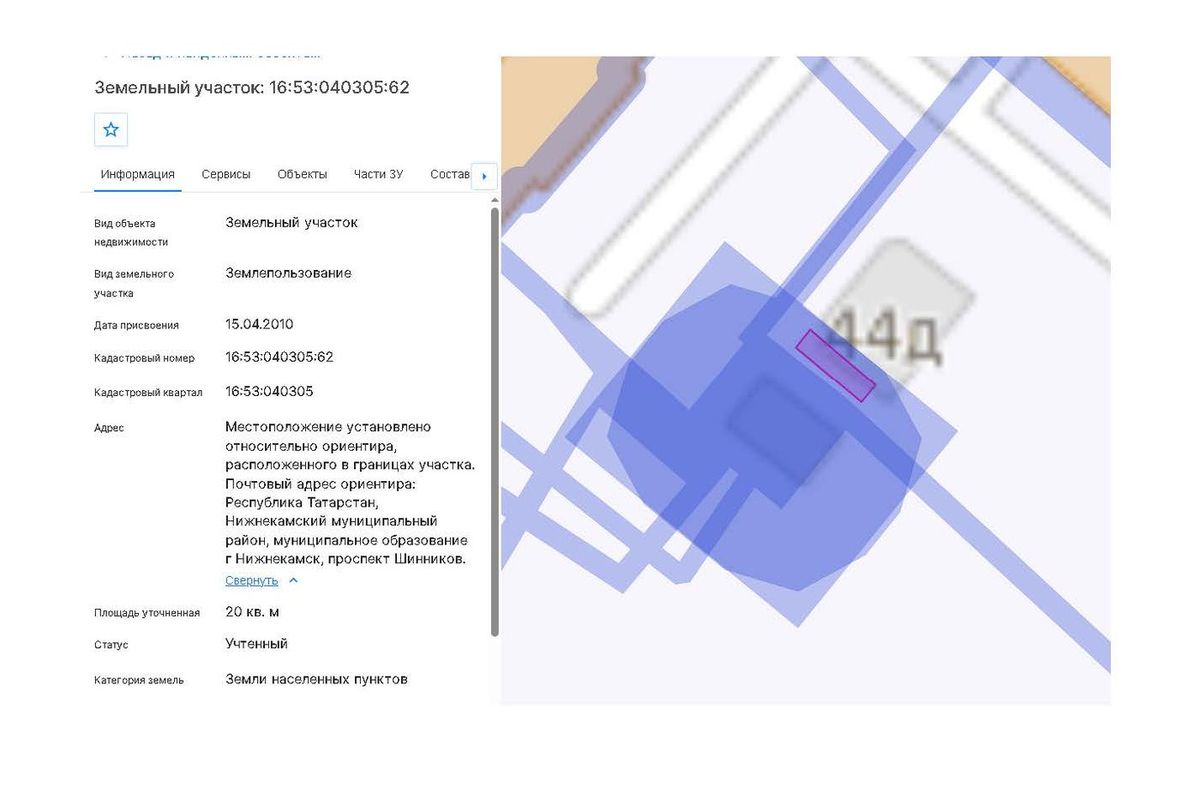
Task: Click building label 44д on map
Action: (x=884, y=338)
